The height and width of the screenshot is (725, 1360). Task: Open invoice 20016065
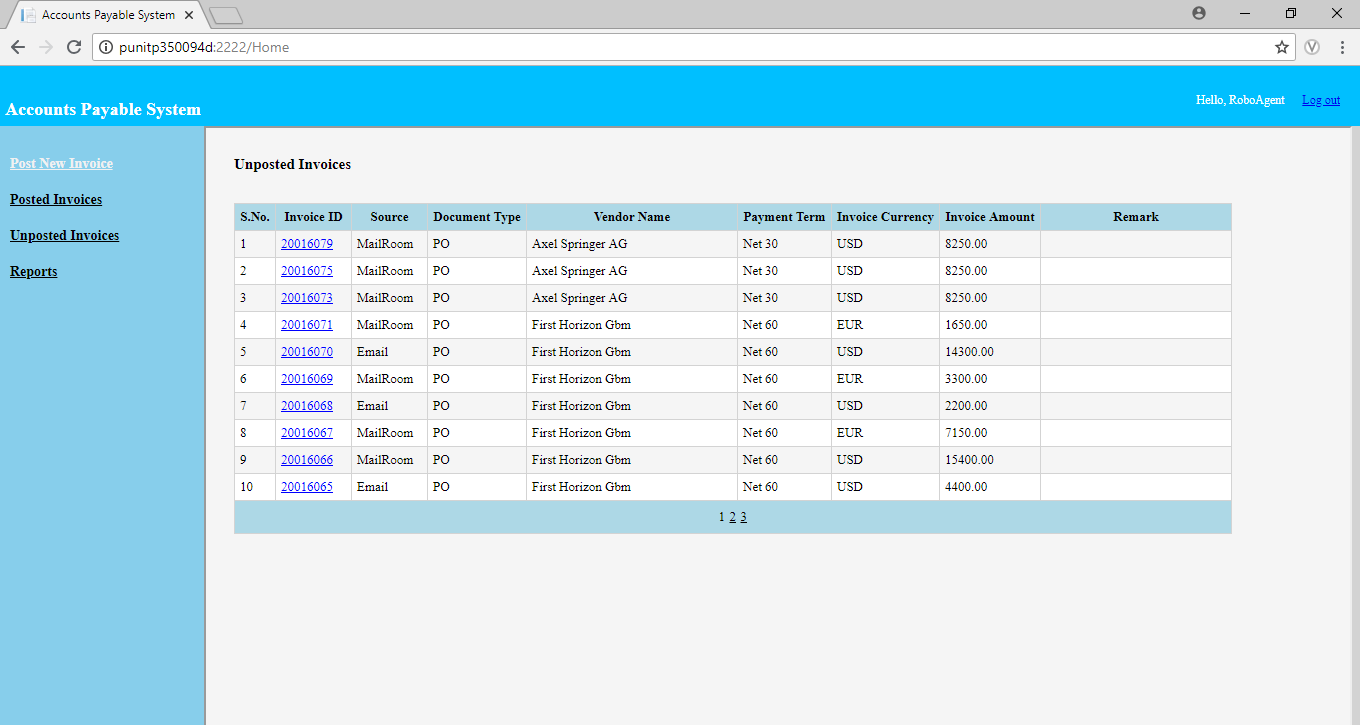pyautogui.click(x=306, y=487)
